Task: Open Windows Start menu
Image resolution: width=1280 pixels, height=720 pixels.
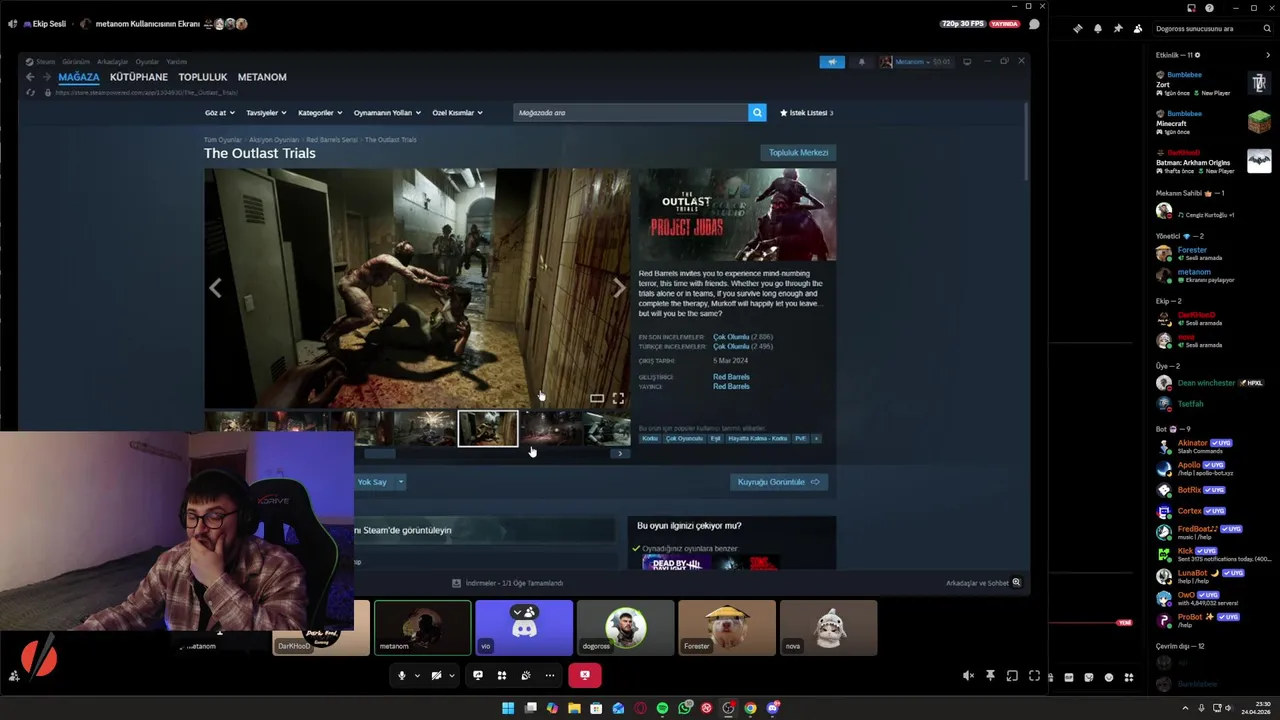Action: click(x=508, y=708)
